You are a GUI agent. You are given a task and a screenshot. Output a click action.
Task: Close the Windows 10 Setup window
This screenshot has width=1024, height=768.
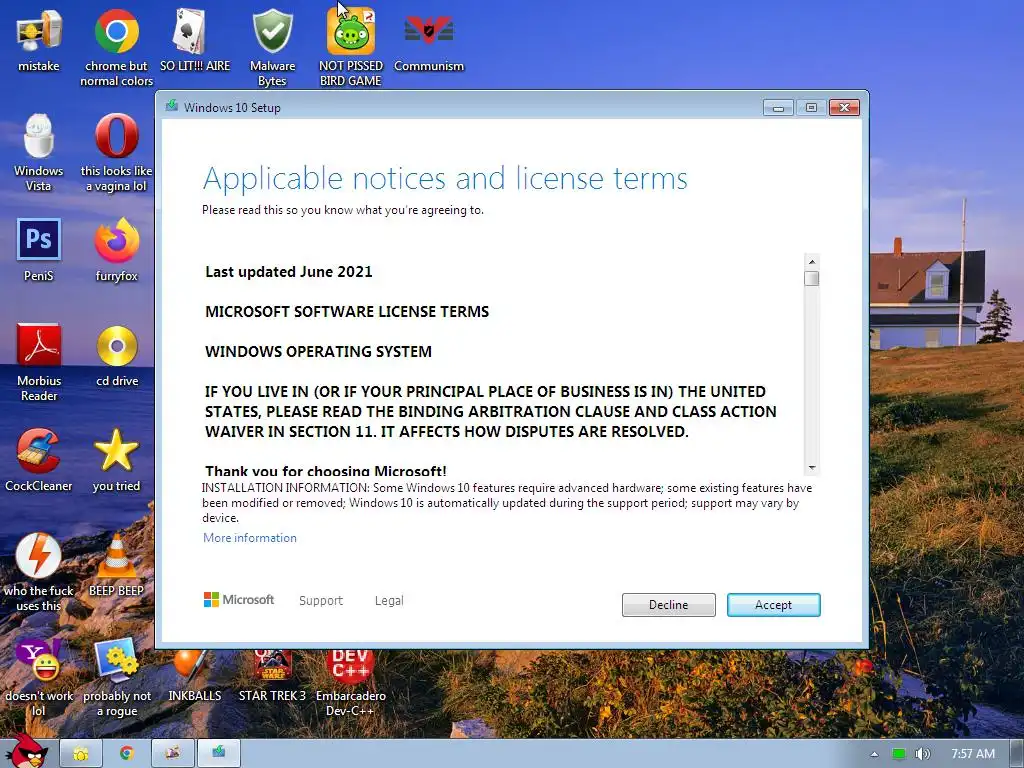[844, 108]
